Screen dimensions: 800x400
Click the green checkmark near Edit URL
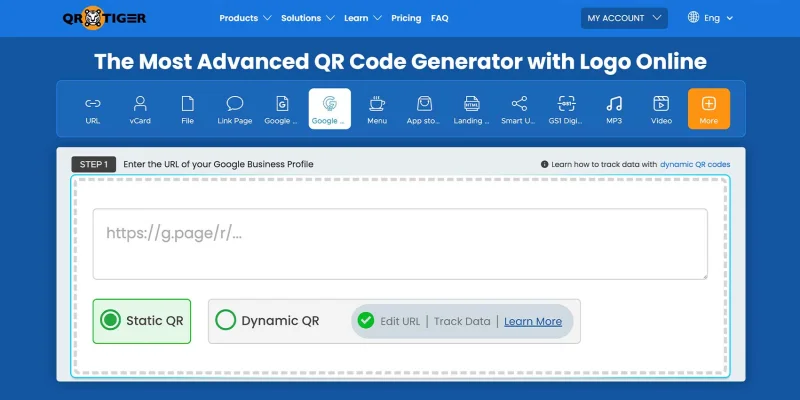click(x=366, y=321)
